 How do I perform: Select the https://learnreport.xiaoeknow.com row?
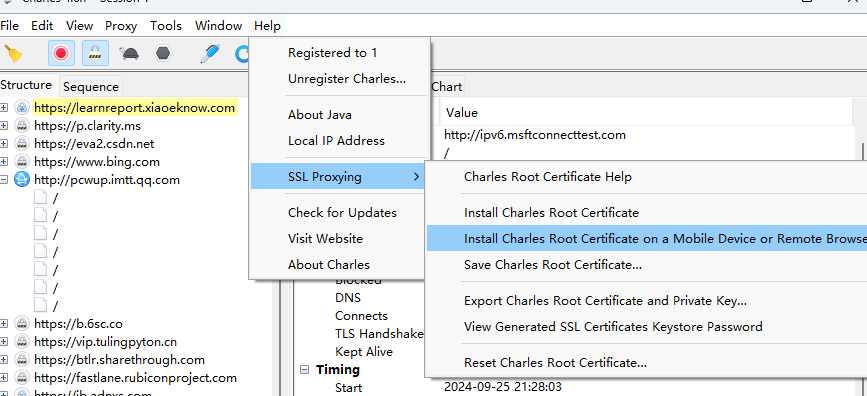coord(135,107)
